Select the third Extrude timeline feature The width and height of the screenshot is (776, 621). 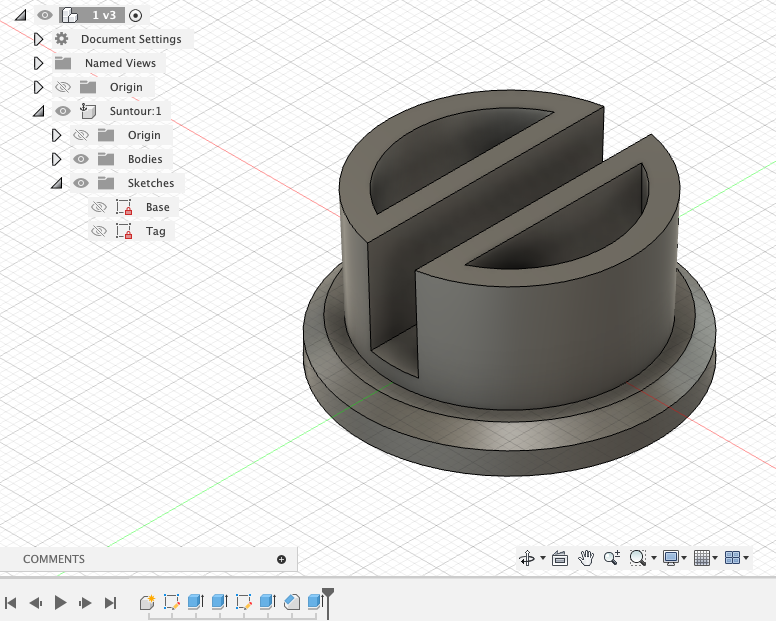(268, 602)
